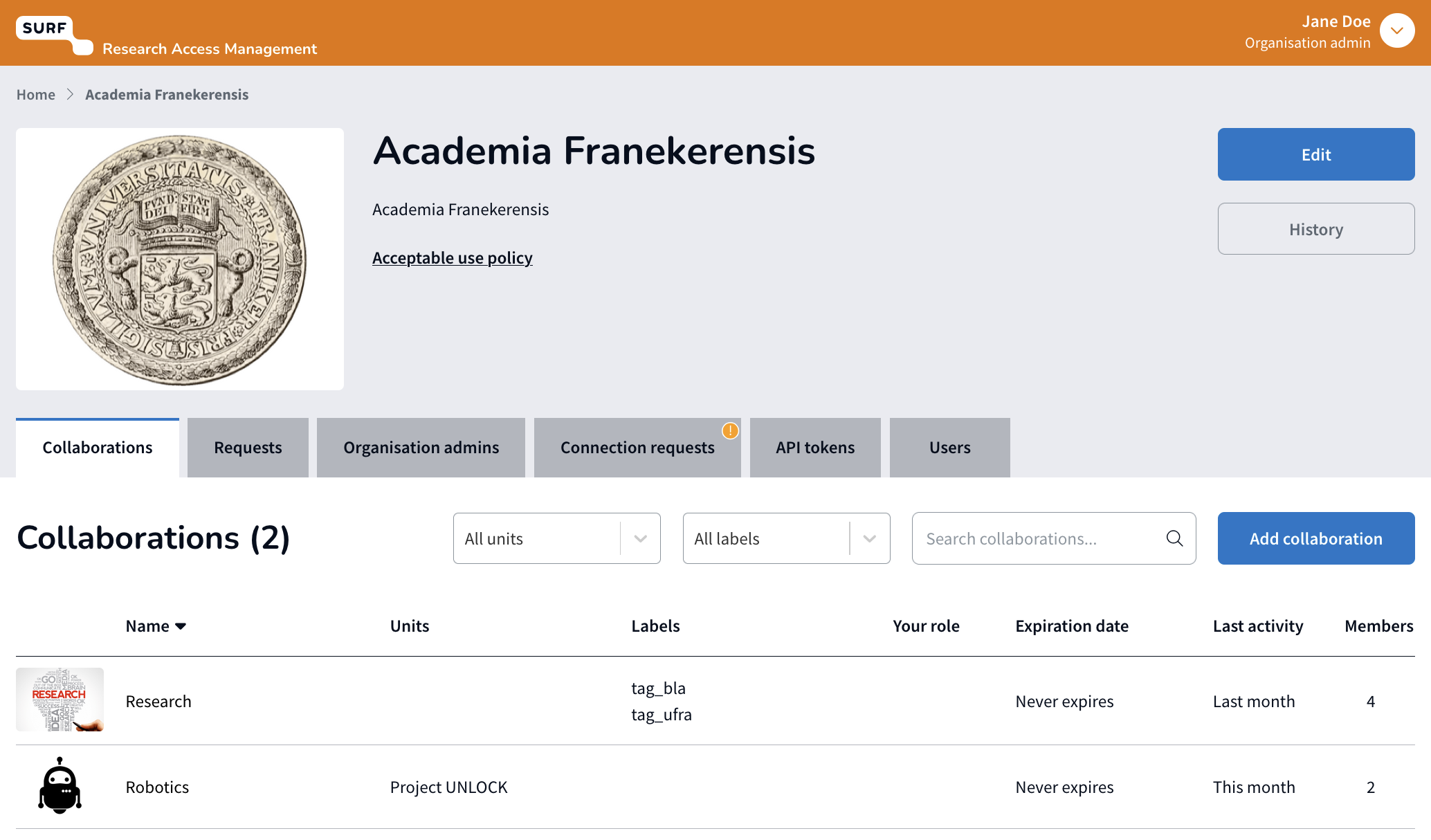The image size is (1431, 840).
Task: Open the Robotics robot icon
Action: pyautogui.click(x=60, y=785)
